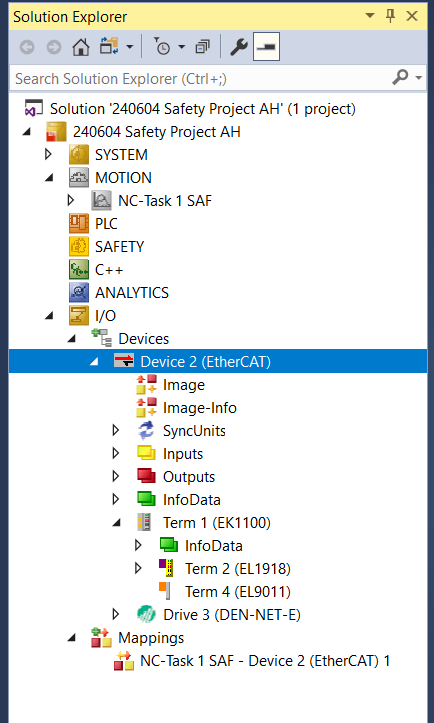The height and width of the screenshot is (723, 434).
Task: Click the Switch Views toolbar icon
Action: pyautogui.click(x=111, y=47)
